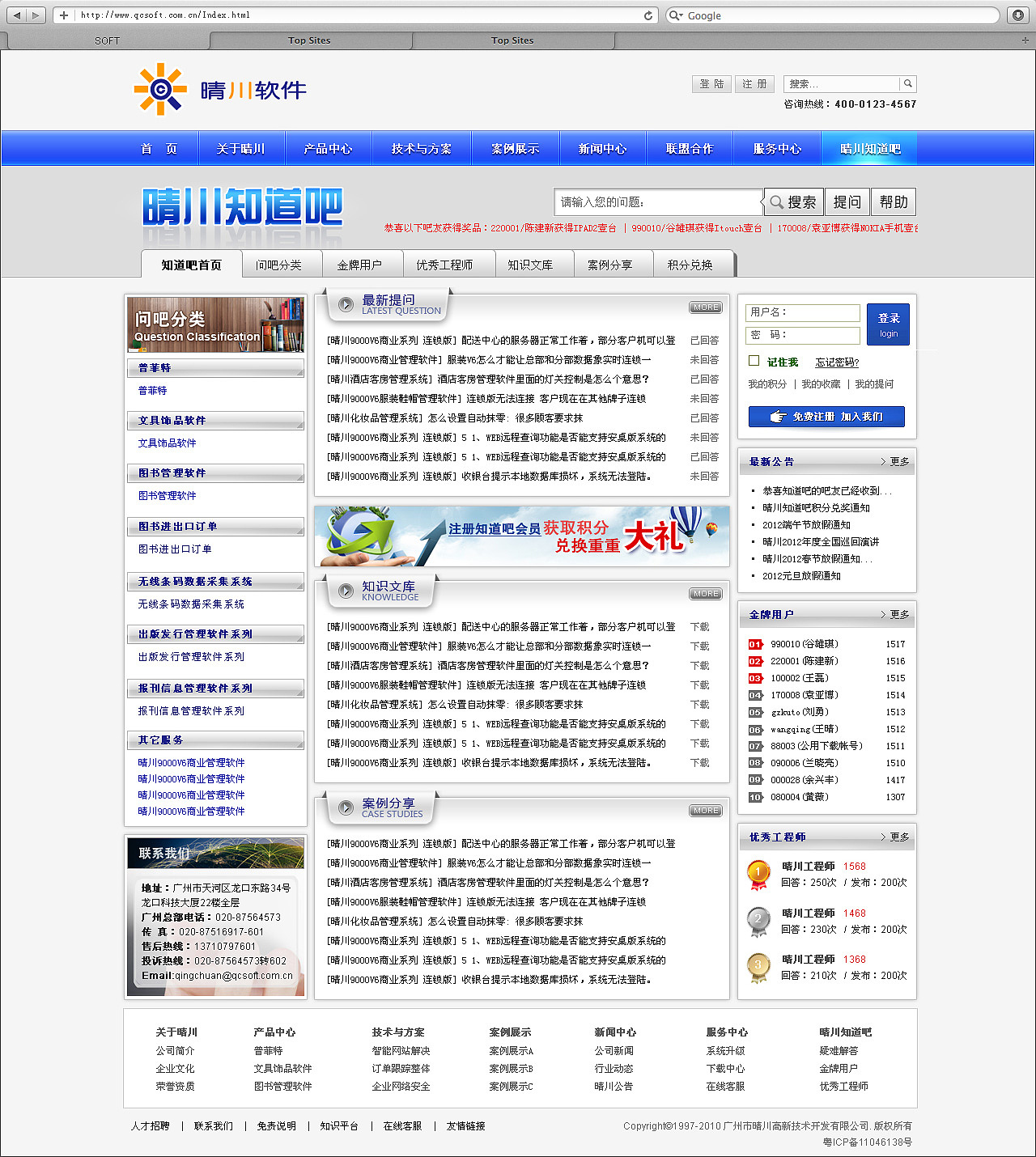The image size is (1036, 1157).
Task: Click the MORE icon on the 案例分享 panel
Action: [x=705, y=810]
